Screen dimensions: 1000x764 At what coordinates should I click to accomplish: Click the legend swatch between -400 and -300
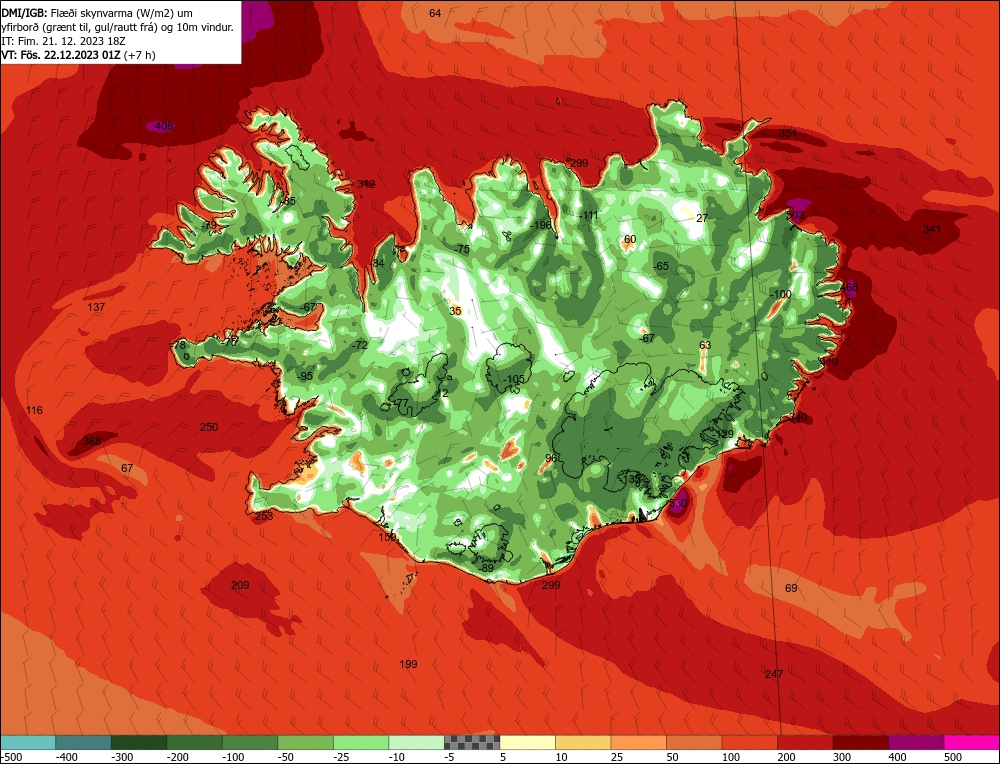(84, 742)
